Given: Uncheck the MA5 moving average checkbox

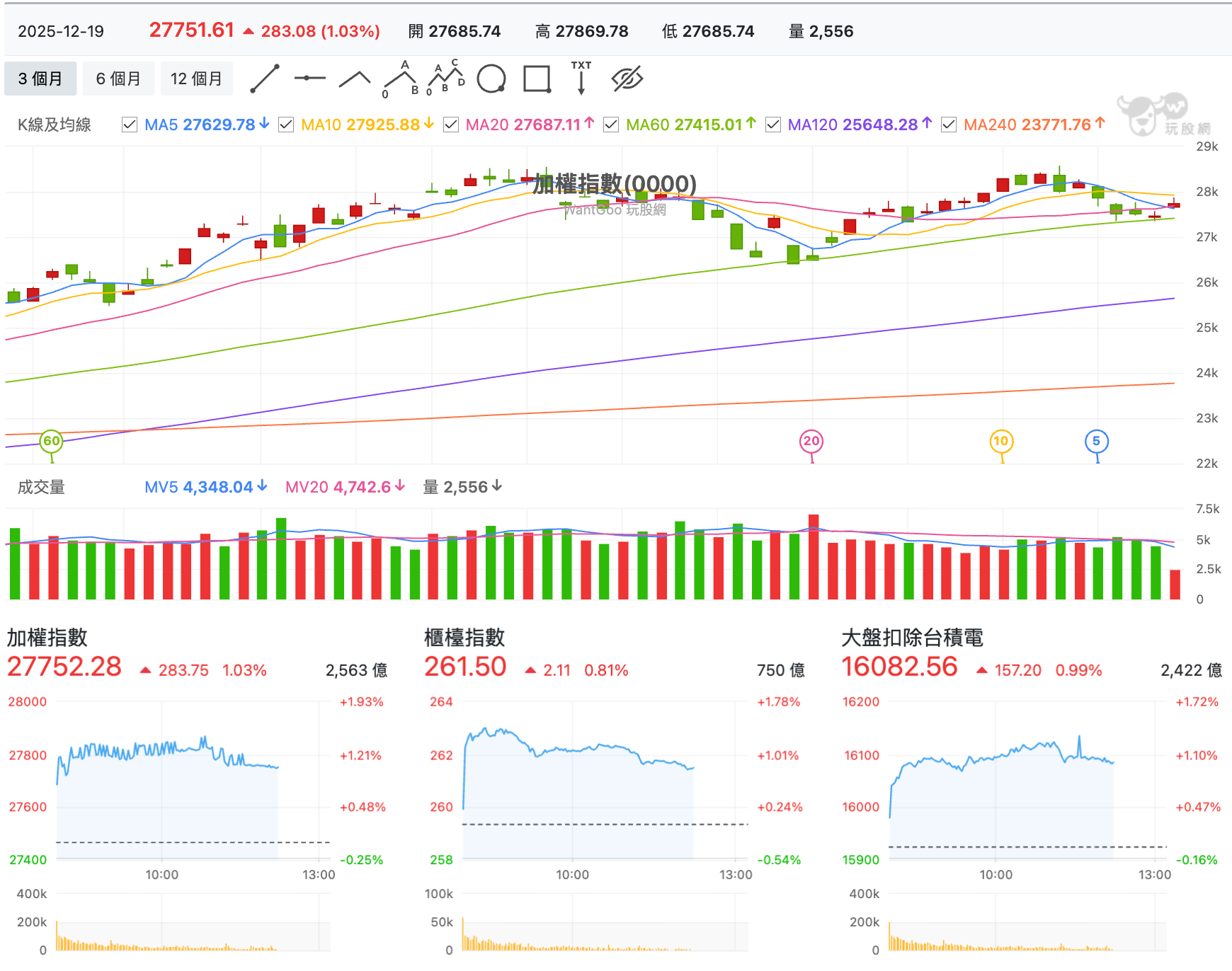Looking at the screenshot, I should [130, 125].
